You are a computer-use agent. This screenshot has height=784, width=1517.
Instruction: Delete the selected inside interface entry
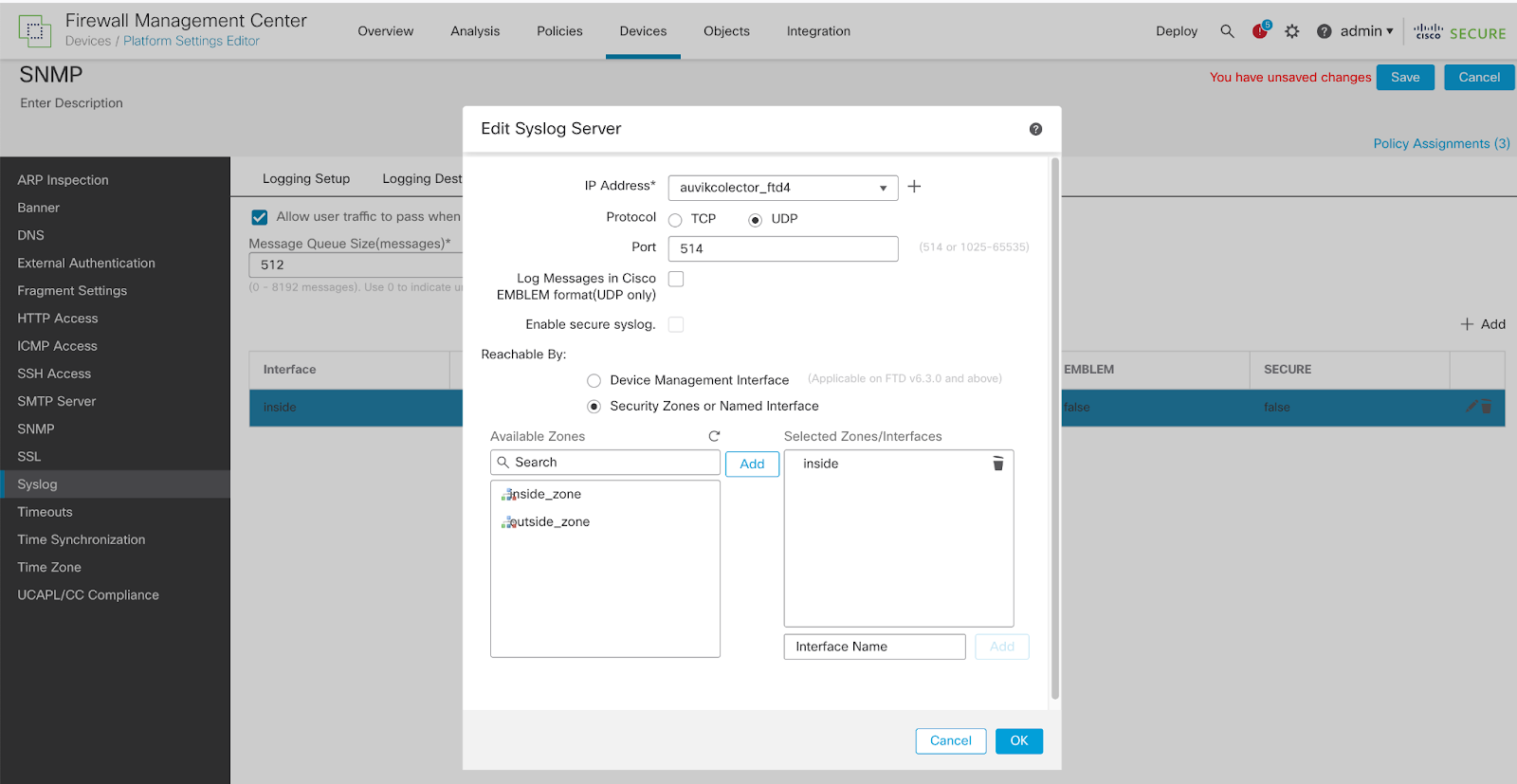click(x=997, y=464)
